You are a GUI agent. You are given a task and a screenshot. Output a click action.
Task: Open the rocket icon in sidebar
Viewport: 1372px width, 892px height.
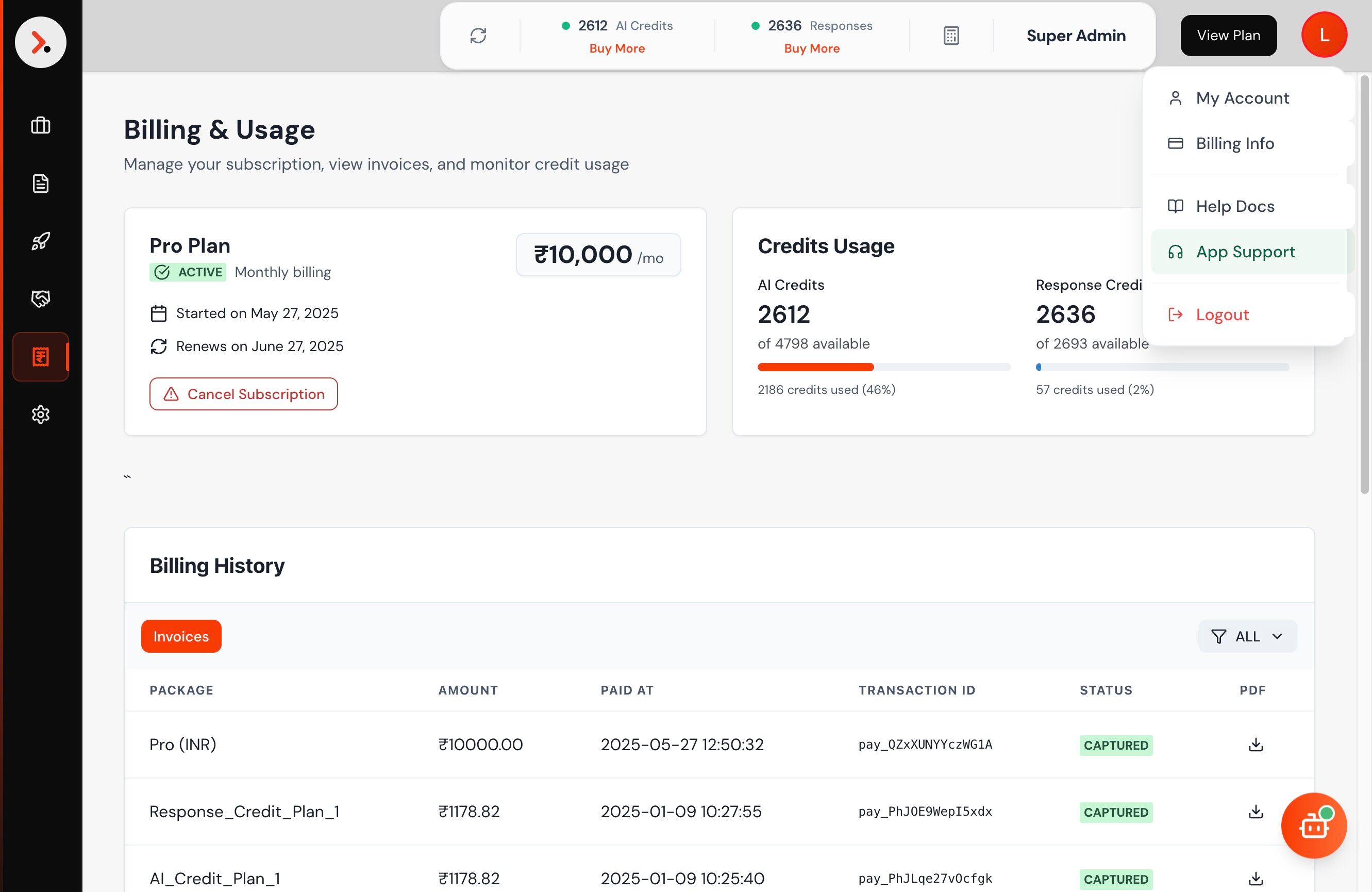click(40, 241)
